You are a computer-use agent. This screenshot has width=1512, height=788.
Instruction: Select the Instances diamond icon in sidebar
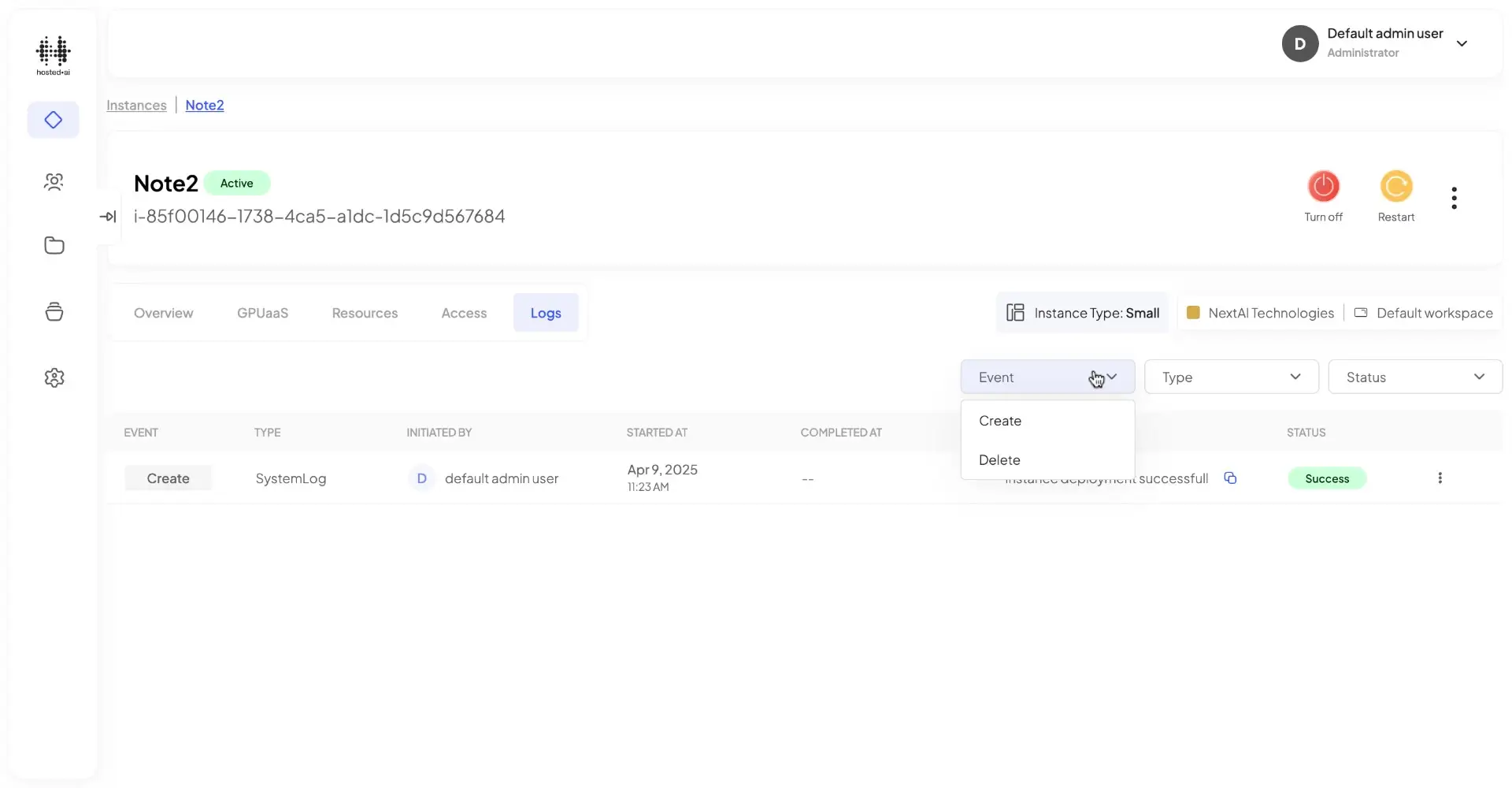pyautogui.click(x=53, y=120)
